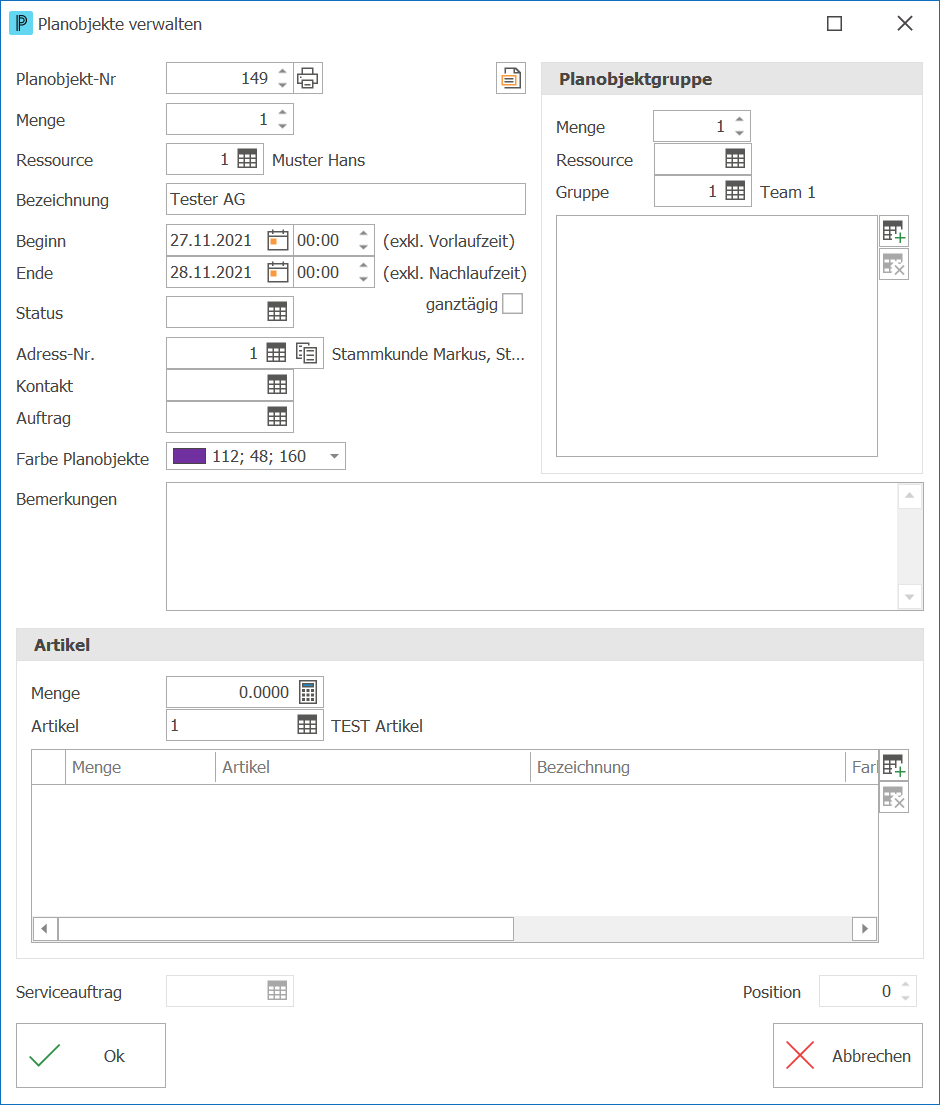
Task: Open Gruppe lookup table for Team 1
Action: (x=735, y=191)
